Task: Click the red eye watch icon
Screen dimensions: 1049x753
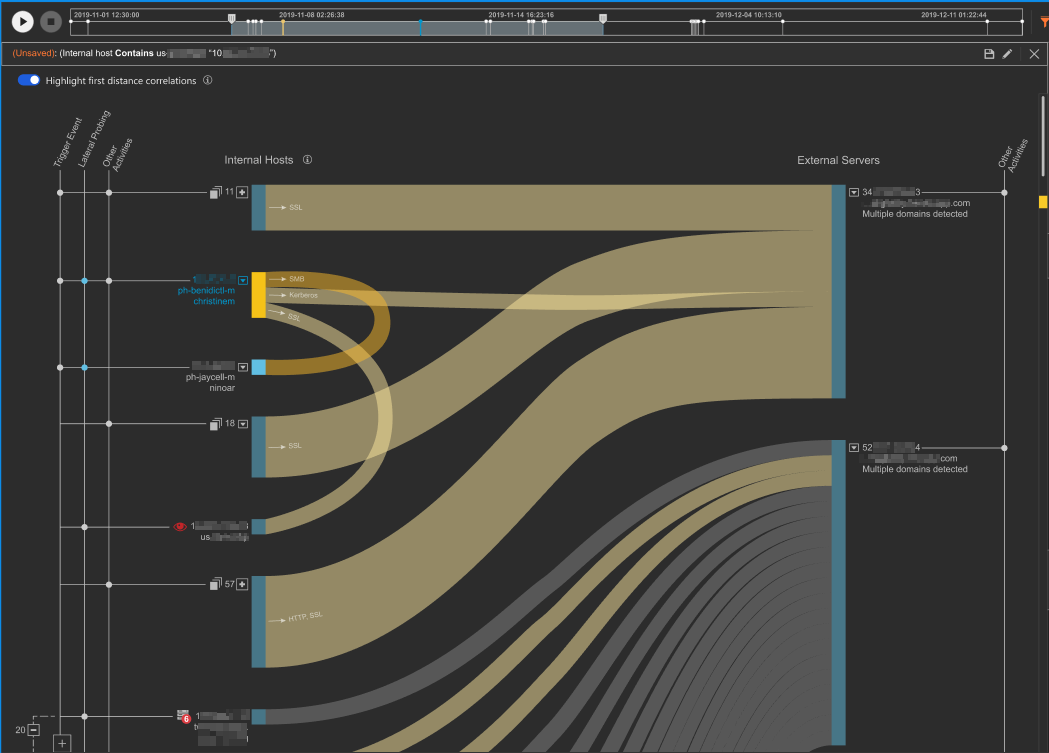Action: tap(180, 527)
